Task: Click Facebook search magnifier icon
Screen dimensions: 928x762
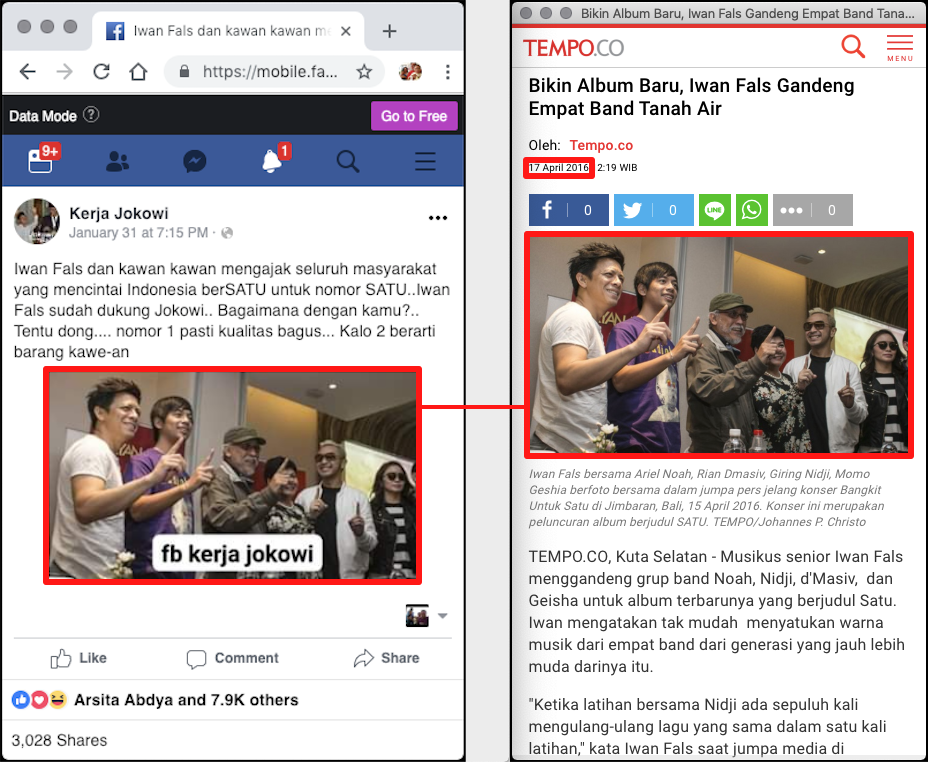Action: coord(348,162)
